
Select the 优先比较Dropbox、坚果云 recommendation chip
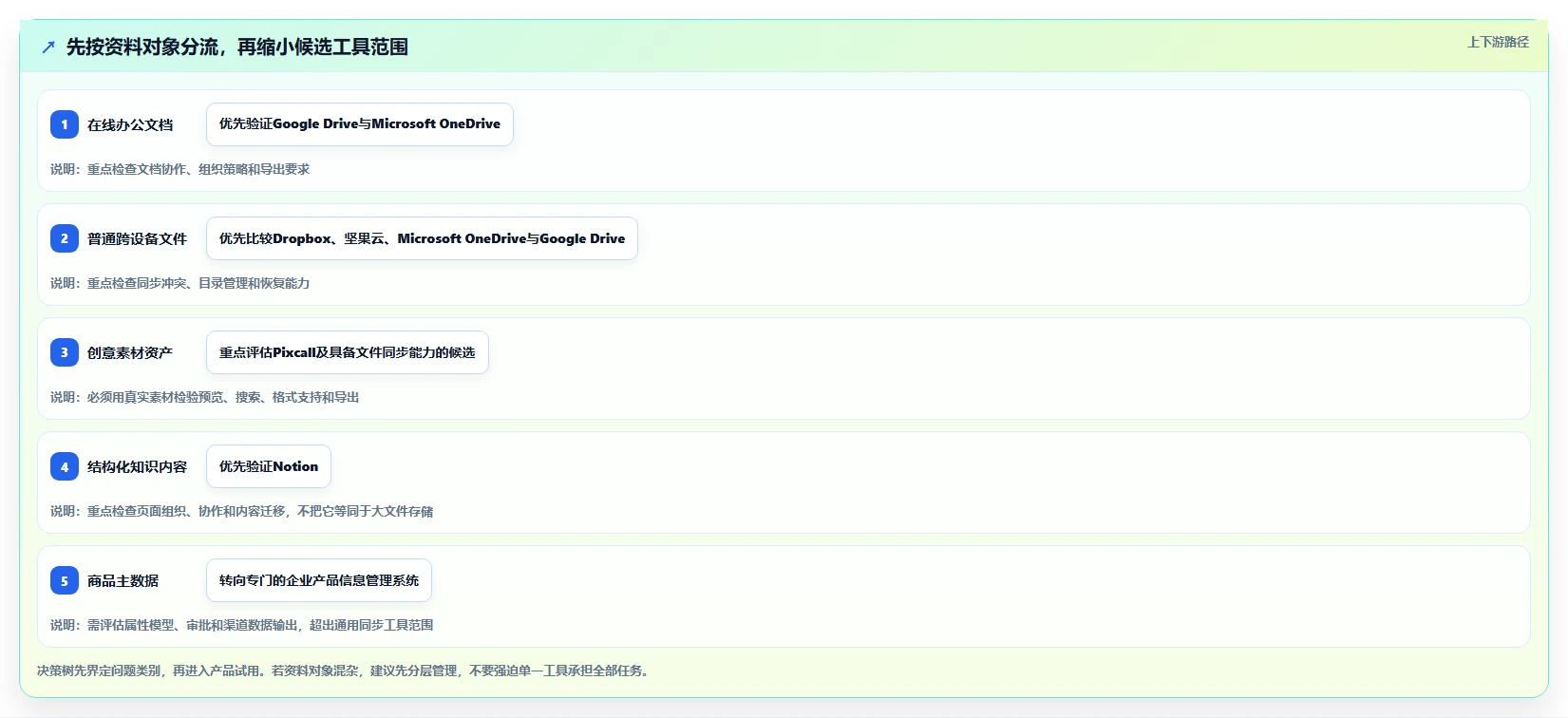[x=422, y=238]
